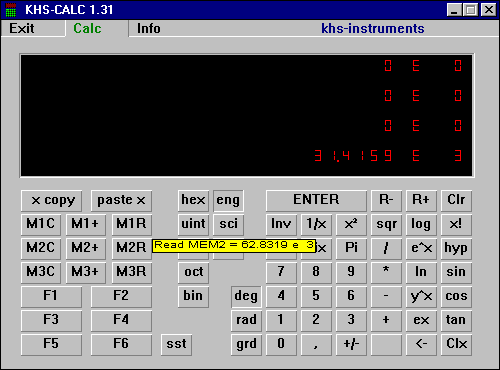Toggle eng display format
The image size is (500, 370).
click(228, 201)
